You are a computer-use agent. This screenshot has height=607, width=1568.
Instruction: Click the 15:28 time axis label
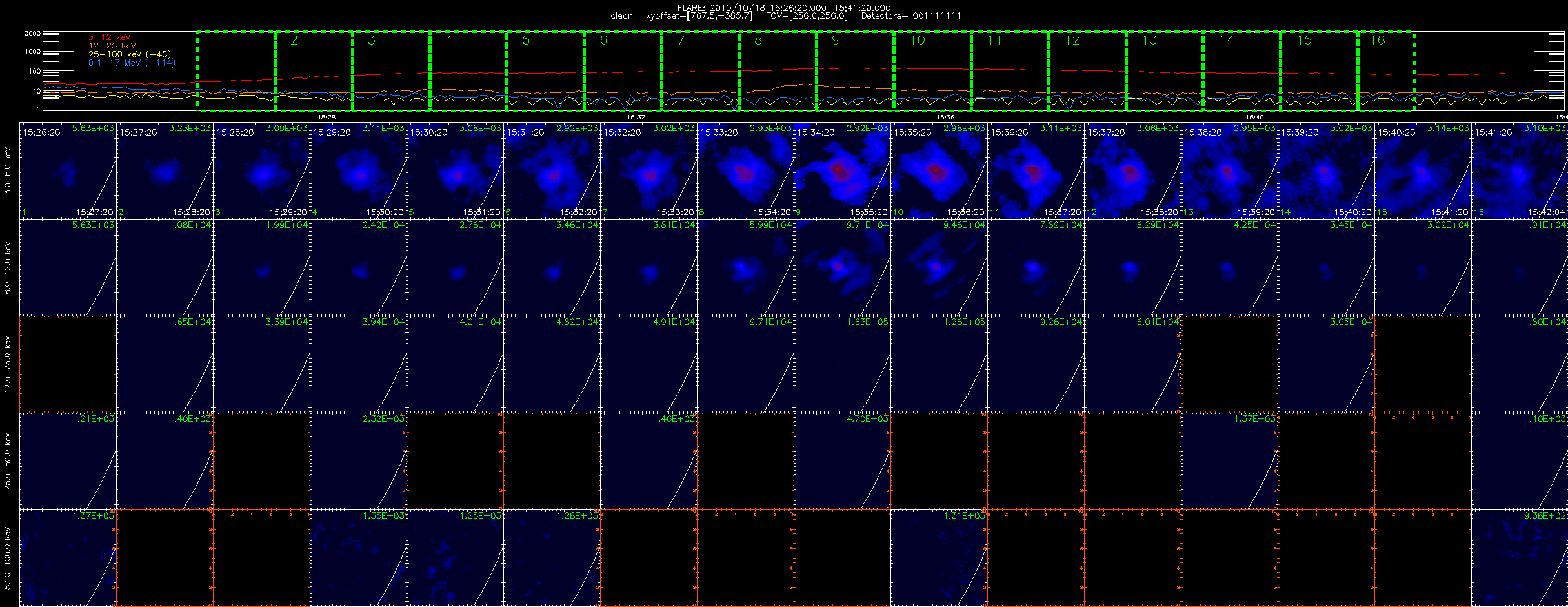point(327,117)
